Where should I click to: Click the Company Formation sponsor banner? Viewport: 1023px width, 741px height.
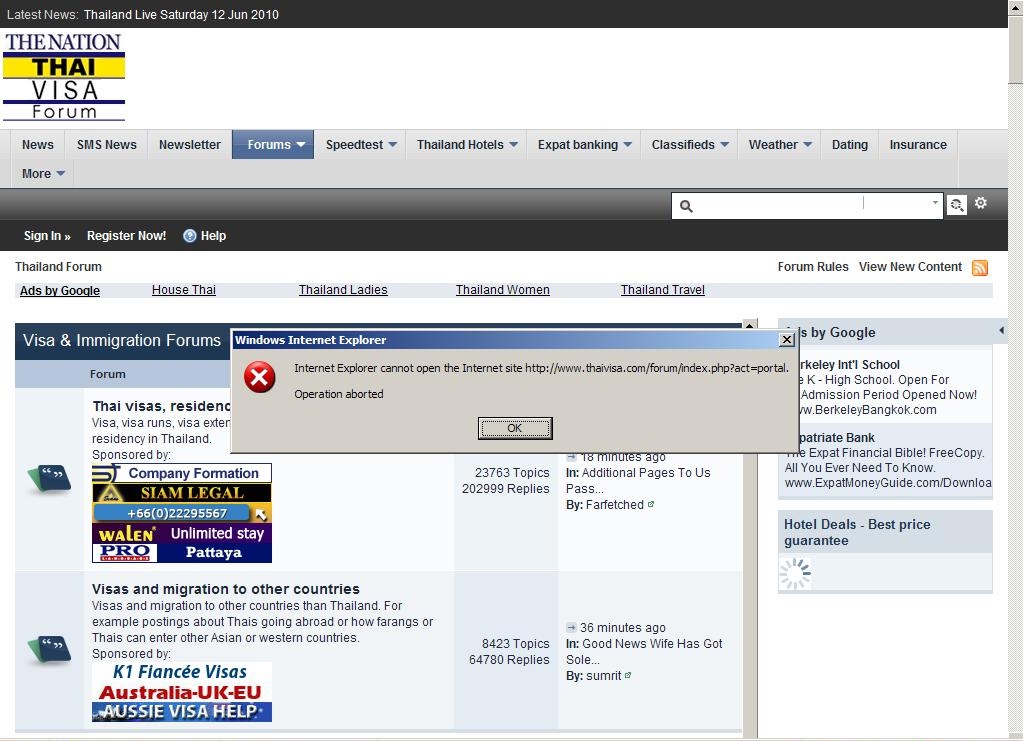[182, 473]
